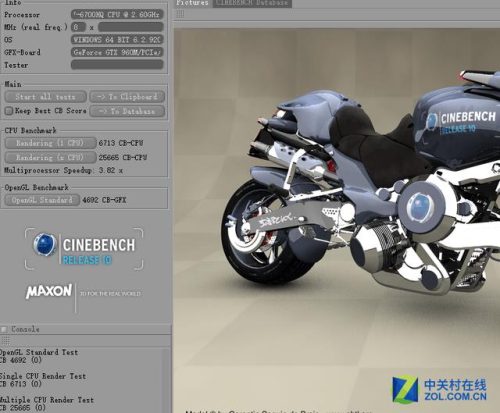Click the Cinebench globe logo icon

(x=45, y=245)
